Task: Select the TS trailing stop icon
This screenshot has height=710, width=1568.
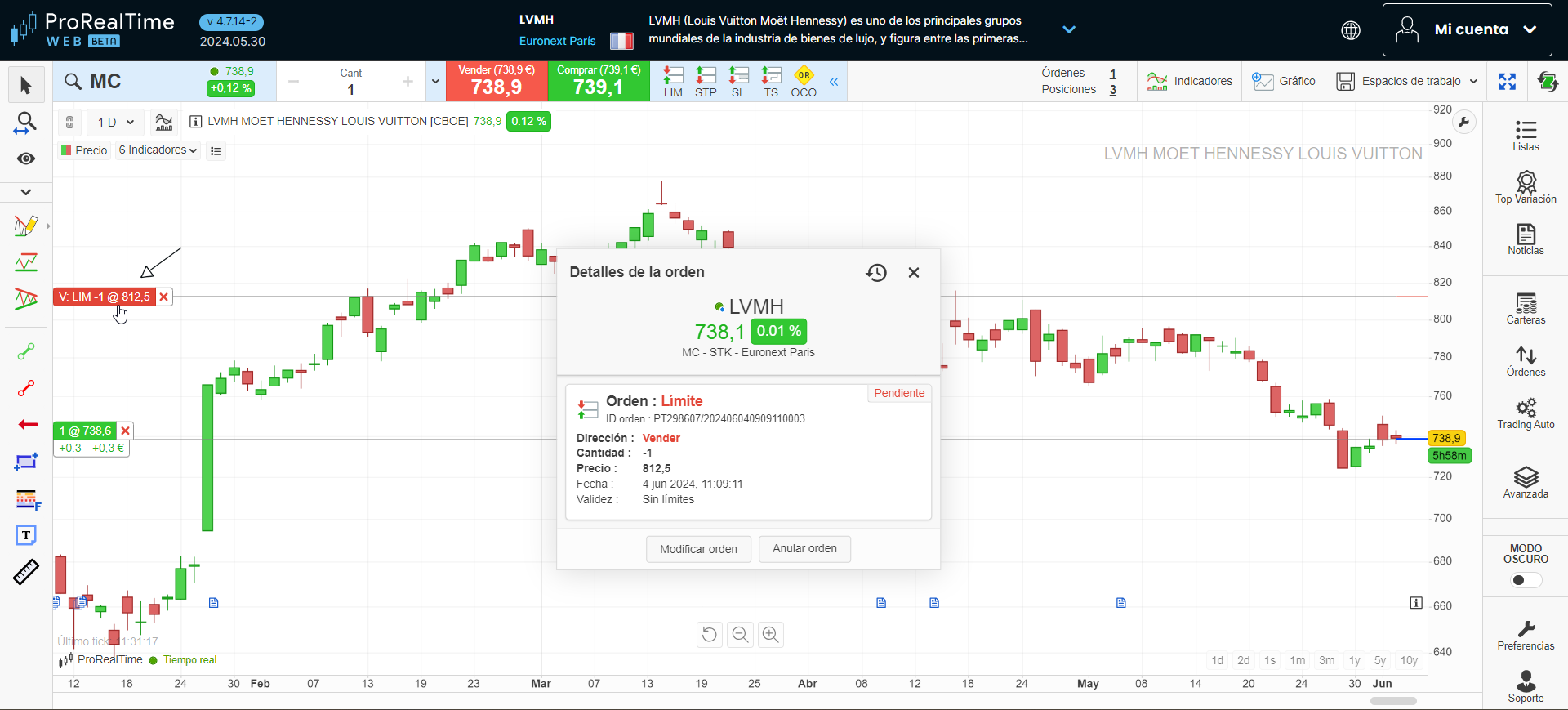Action: coord(771,82)
